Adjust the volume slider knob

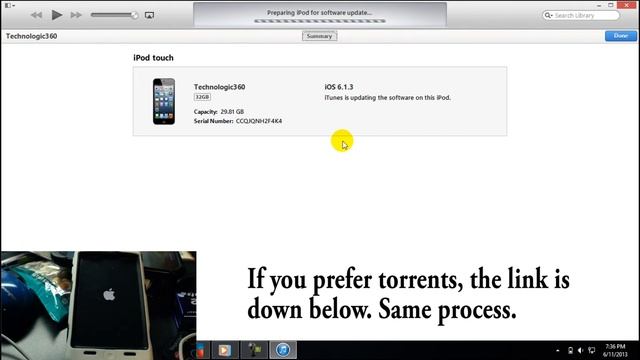134,15
